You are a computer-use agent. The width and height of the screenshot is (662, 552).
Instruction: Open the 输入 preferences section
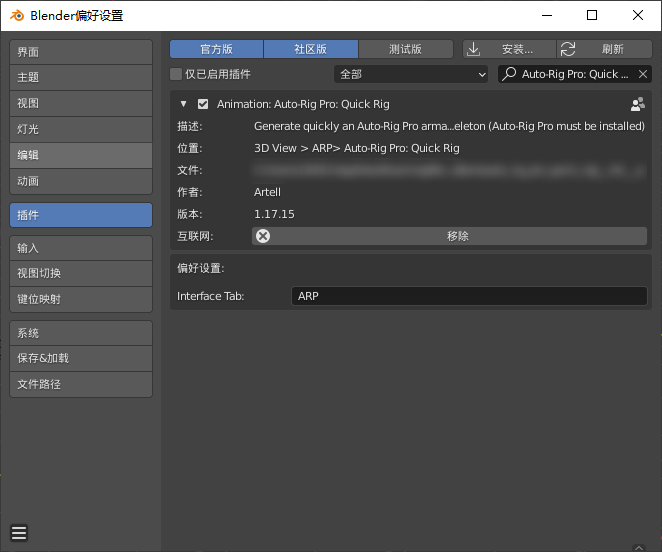[81, 248]
